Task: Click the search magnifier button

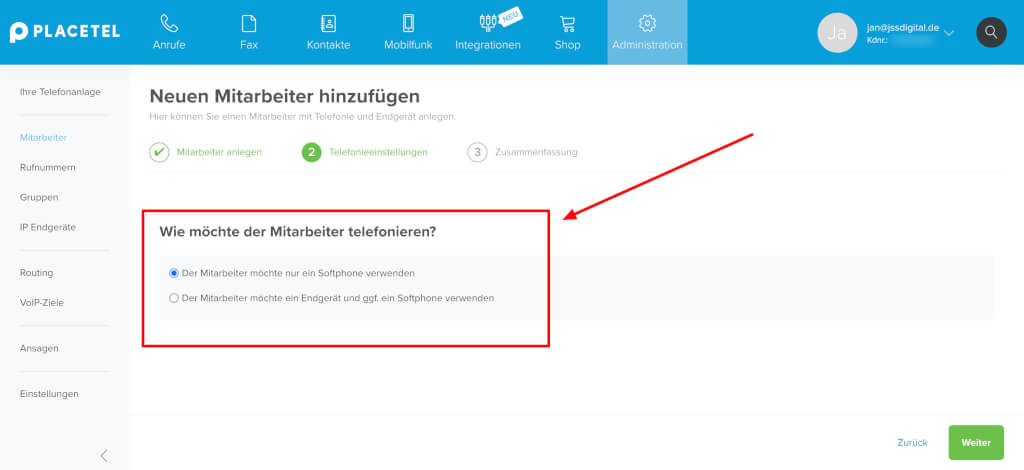Action: pos(991,32)
